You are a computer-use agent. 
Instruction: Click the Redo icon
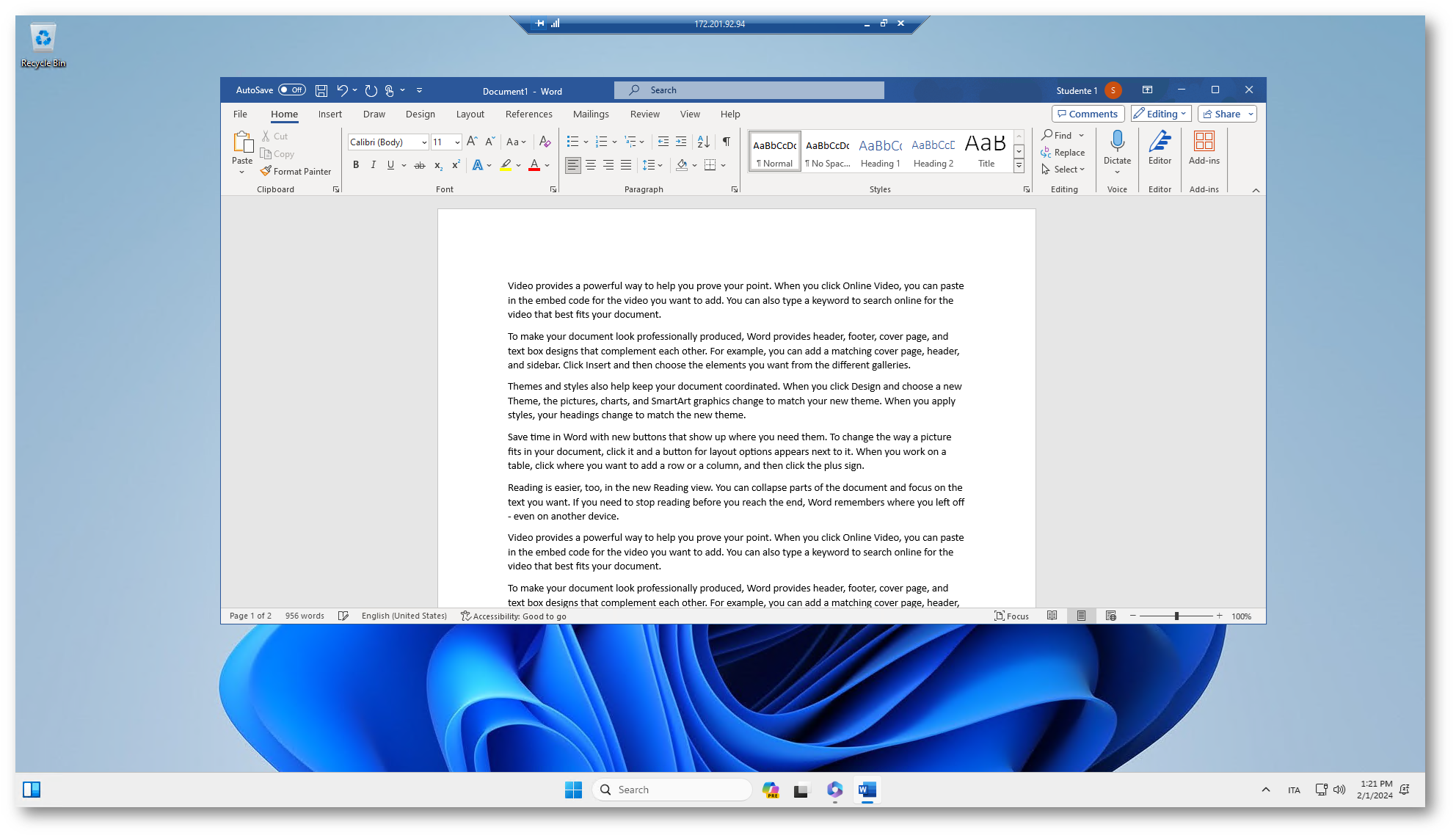(x=371, y=90)
